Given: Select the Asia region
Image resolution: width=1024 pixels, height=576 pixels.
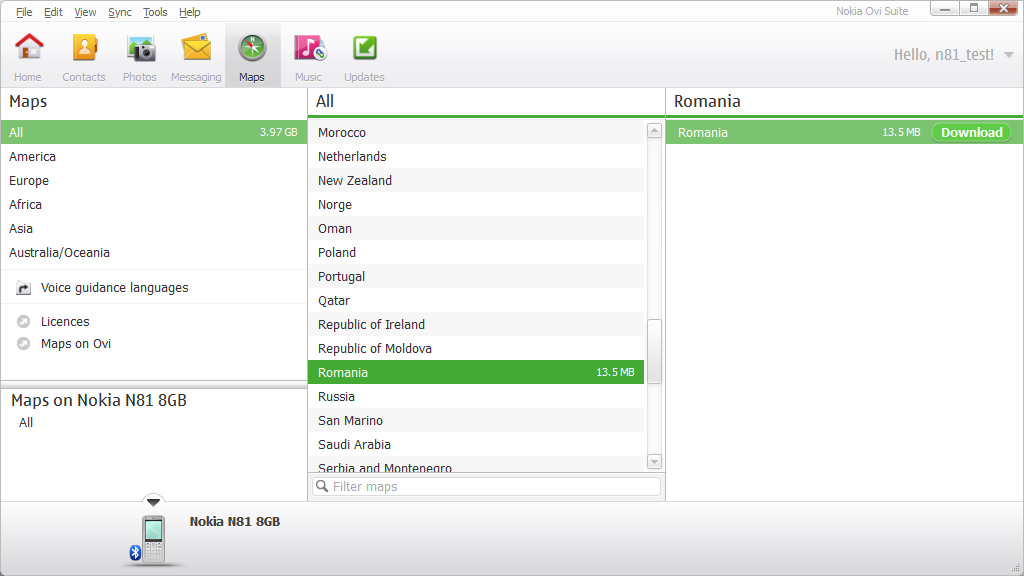Looking at the screenshot, I should click(154, 229).
